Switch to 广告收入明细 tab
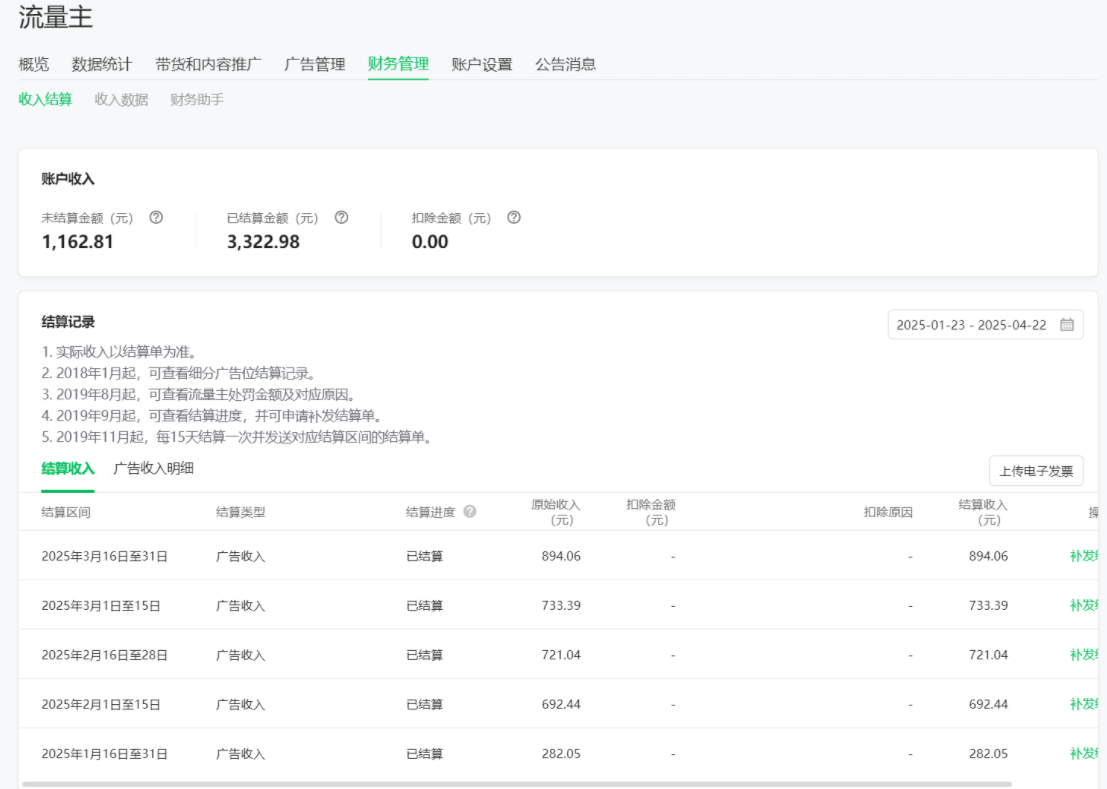This screenshot has height=789, width=1107. tap(153, 469)
